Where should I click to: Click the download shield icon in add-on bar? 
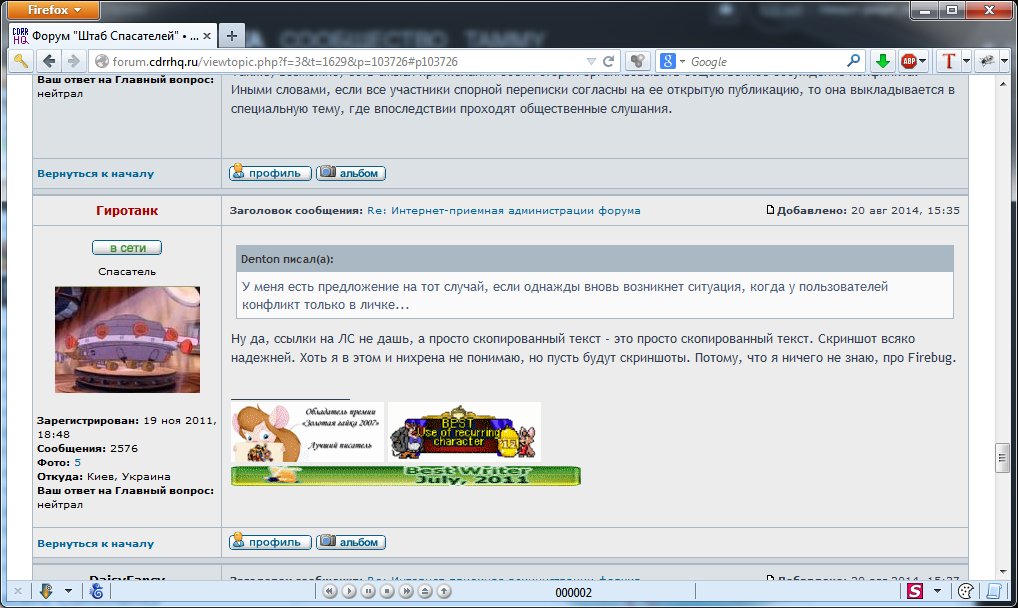coord(46,591)
